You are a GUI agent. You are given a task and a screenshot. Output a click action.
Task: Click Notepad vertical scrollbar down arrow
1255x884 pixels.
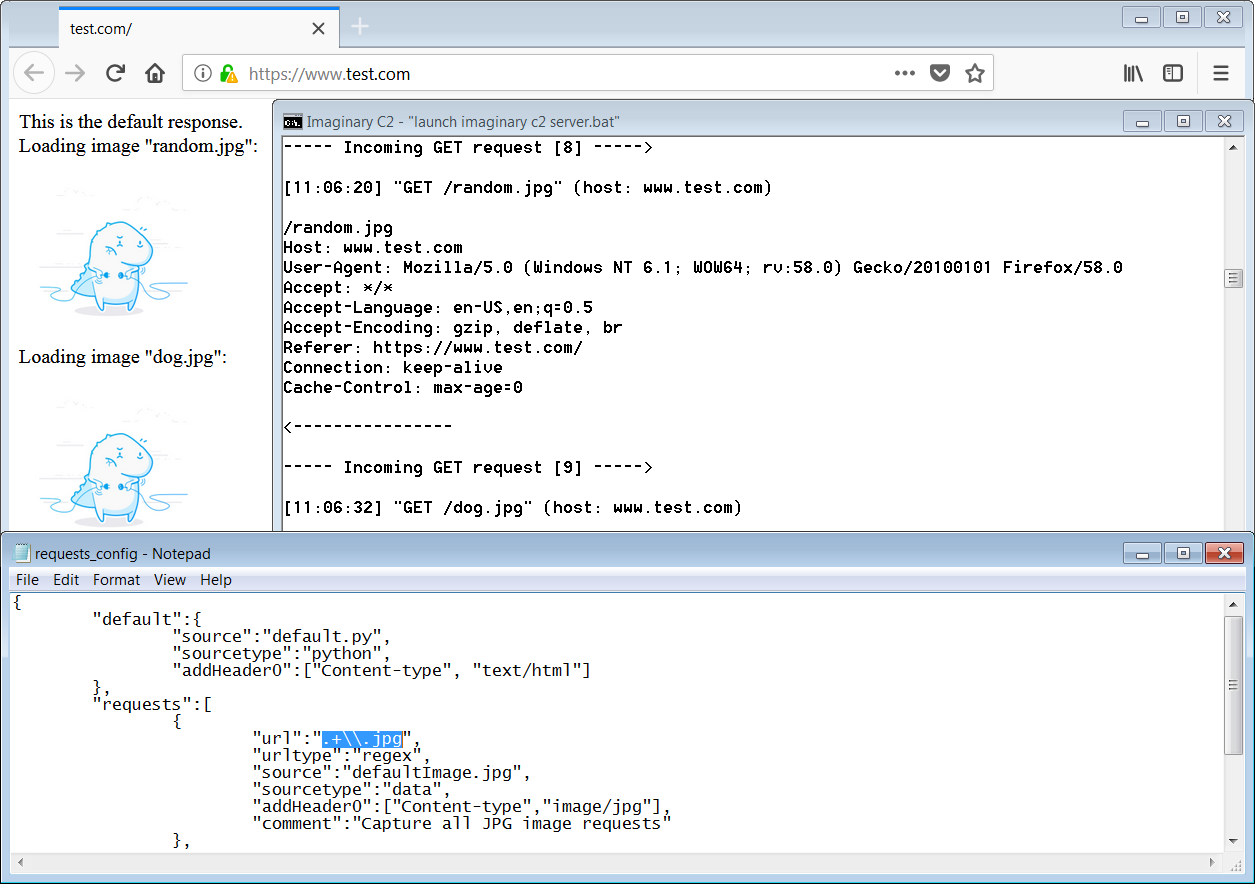(x=1234, y=842)
